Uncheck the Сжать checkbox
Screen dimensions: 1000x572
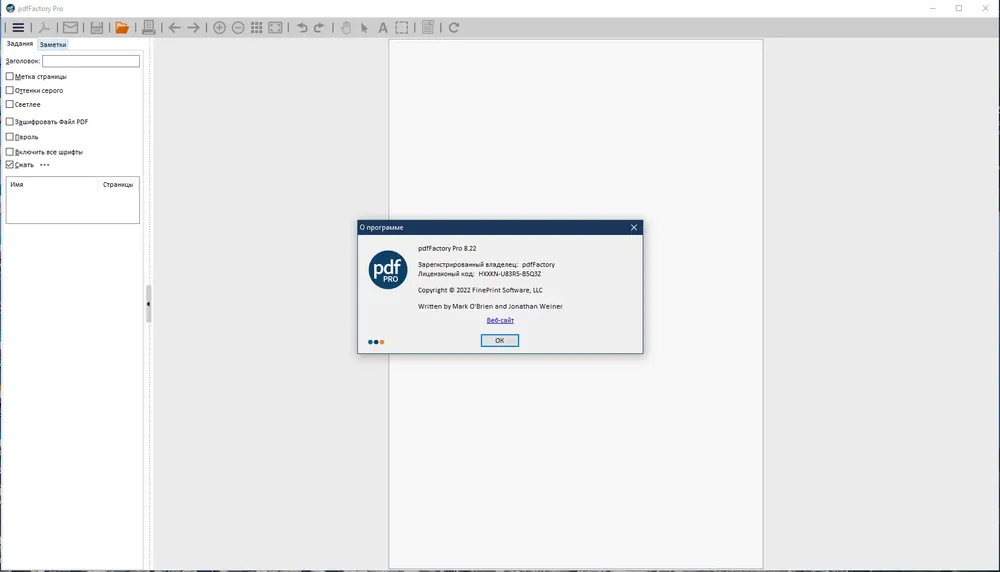[10, 165]
